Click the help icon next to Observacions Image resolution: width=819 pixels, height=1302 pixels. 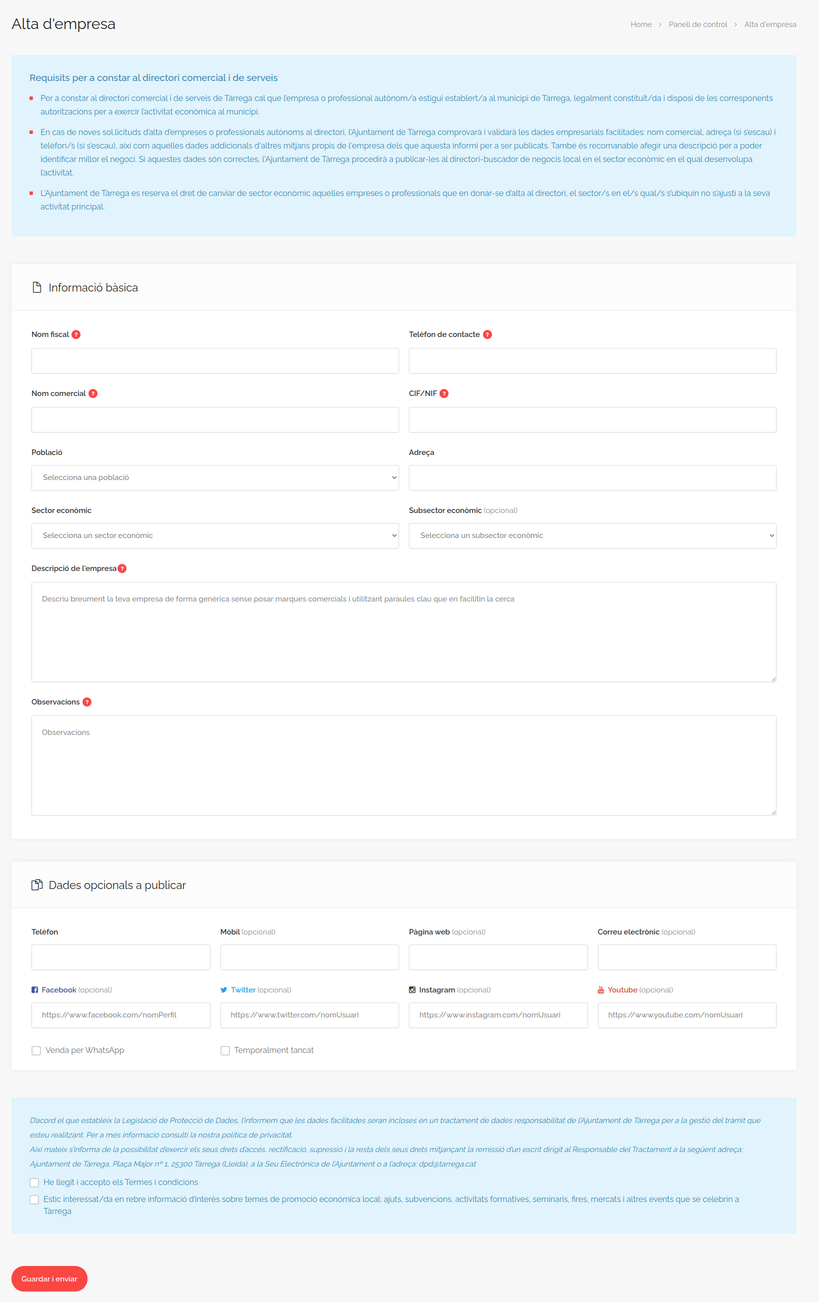87,702
